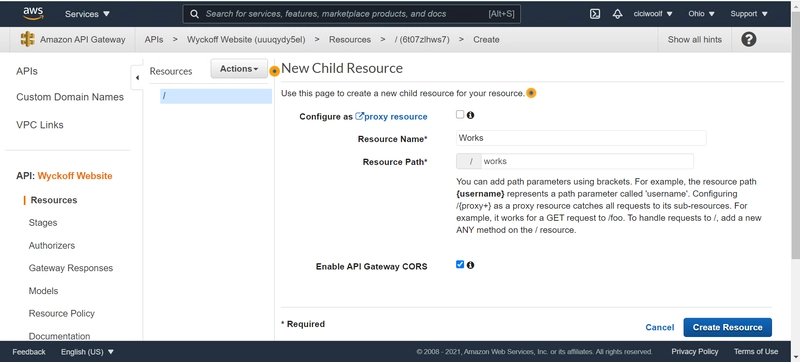Open the ciciwoolf account menu
Screen dimensions: 800x362
(x=653, y=14)
